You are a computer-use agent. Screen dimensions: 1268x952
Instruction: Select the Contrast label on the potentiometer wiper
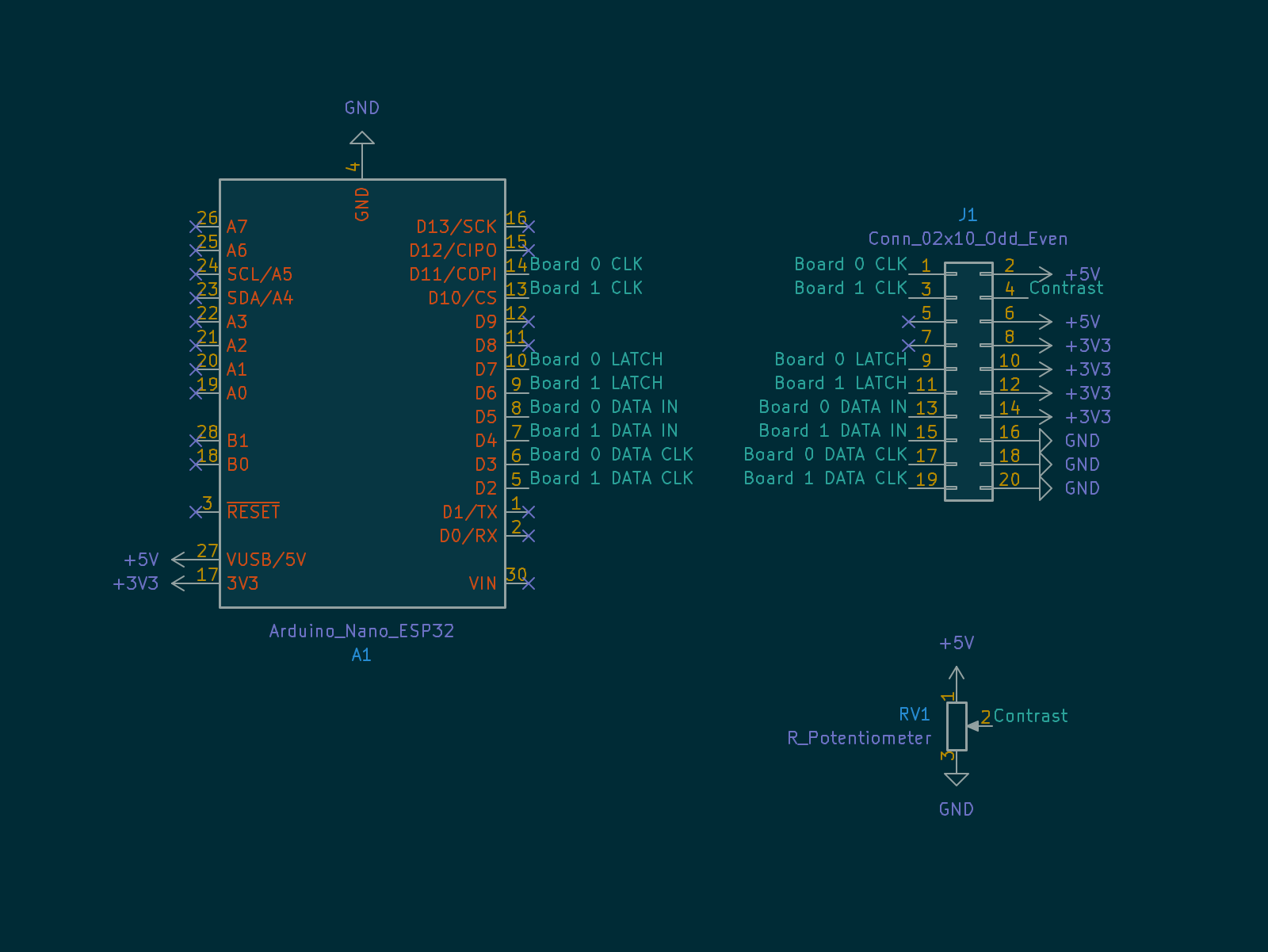[x=1030, y=716]
